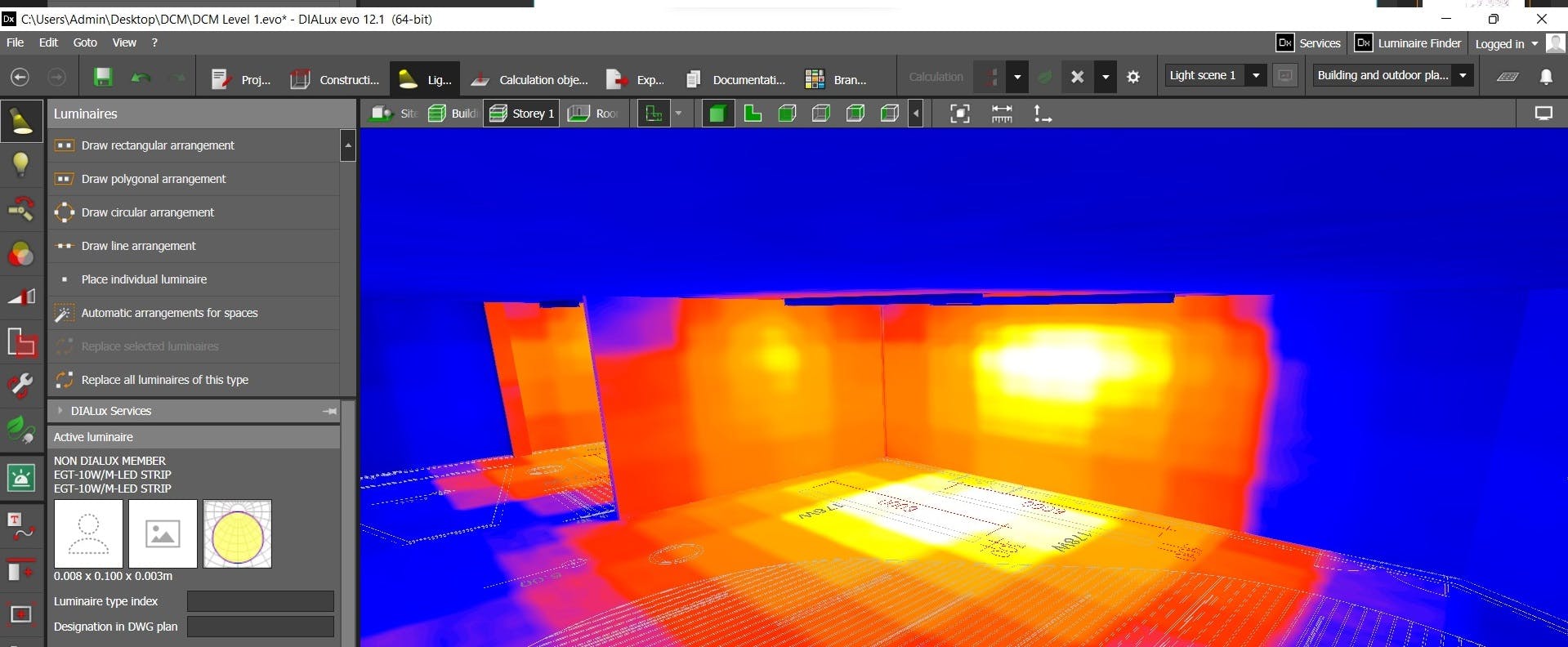Click the green Save project icon
1568x647 pixels.
103,78
